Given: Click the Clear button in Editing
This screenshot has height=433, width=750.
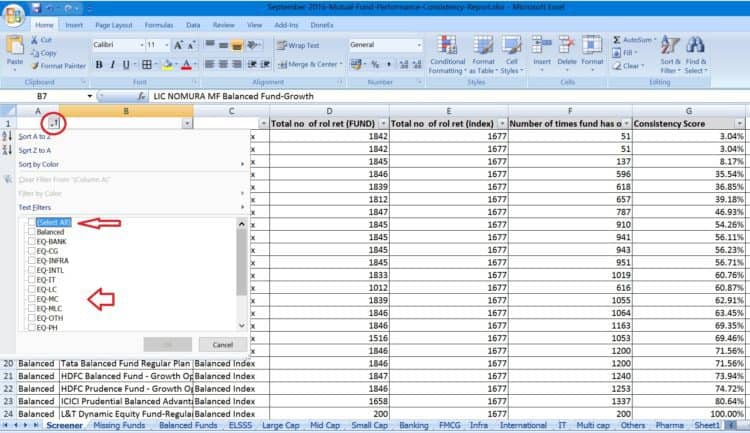Looking at the screenshot, I should (x=629, y=66).
